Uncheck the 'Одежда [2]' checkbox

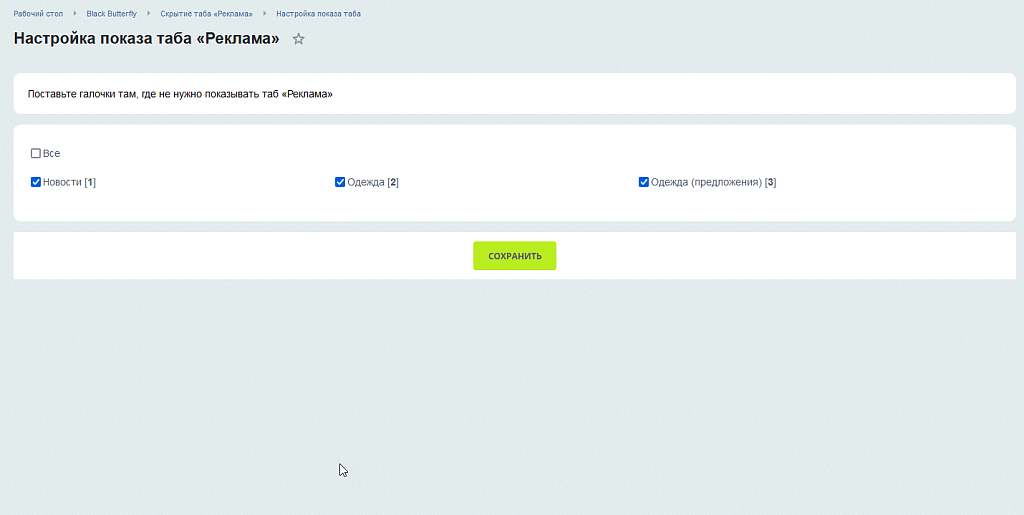pyautogui.click(x=340, y=182)
